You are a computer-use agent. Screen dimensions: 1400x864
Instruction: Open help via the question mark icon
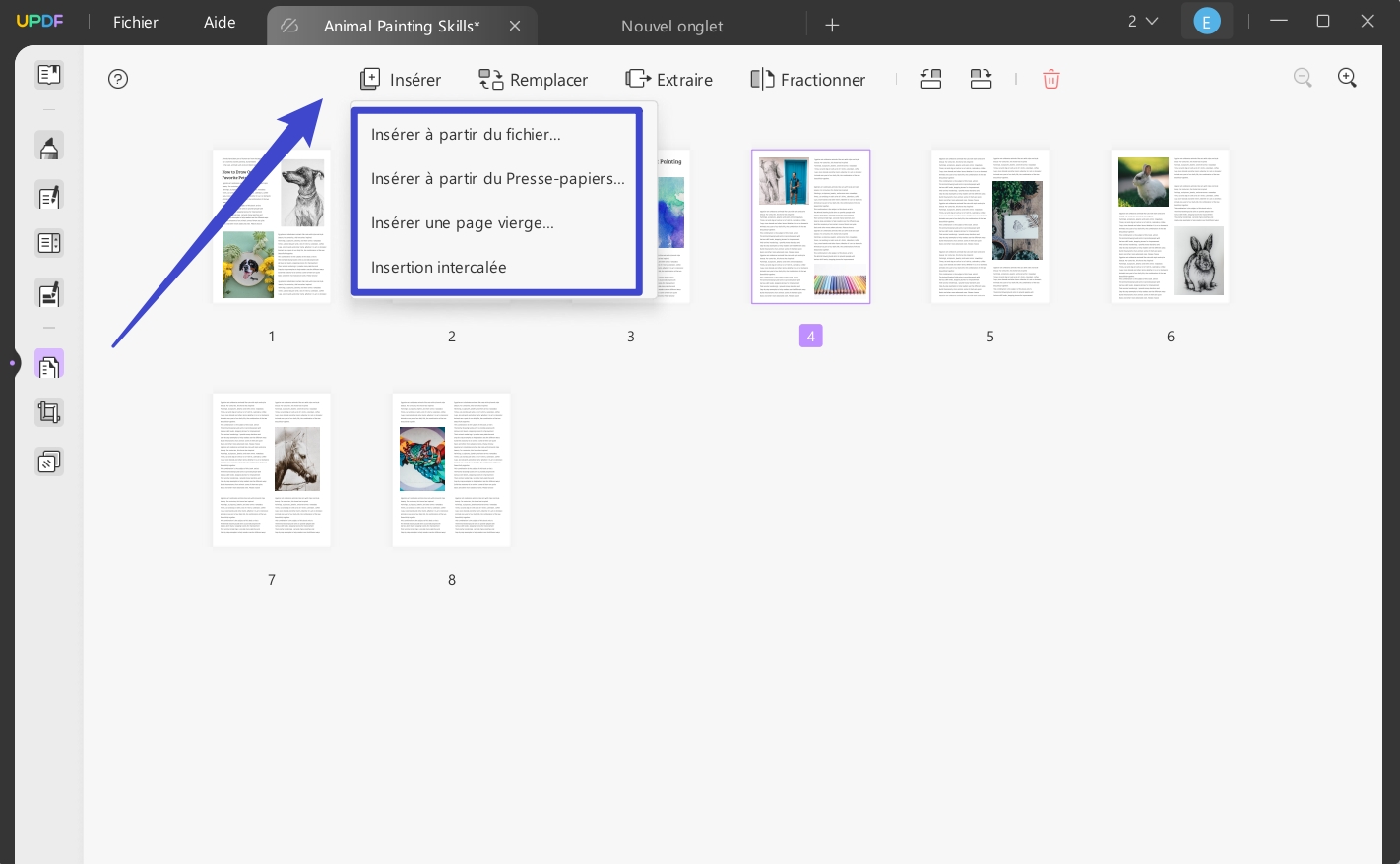click(x=118, y=79)
